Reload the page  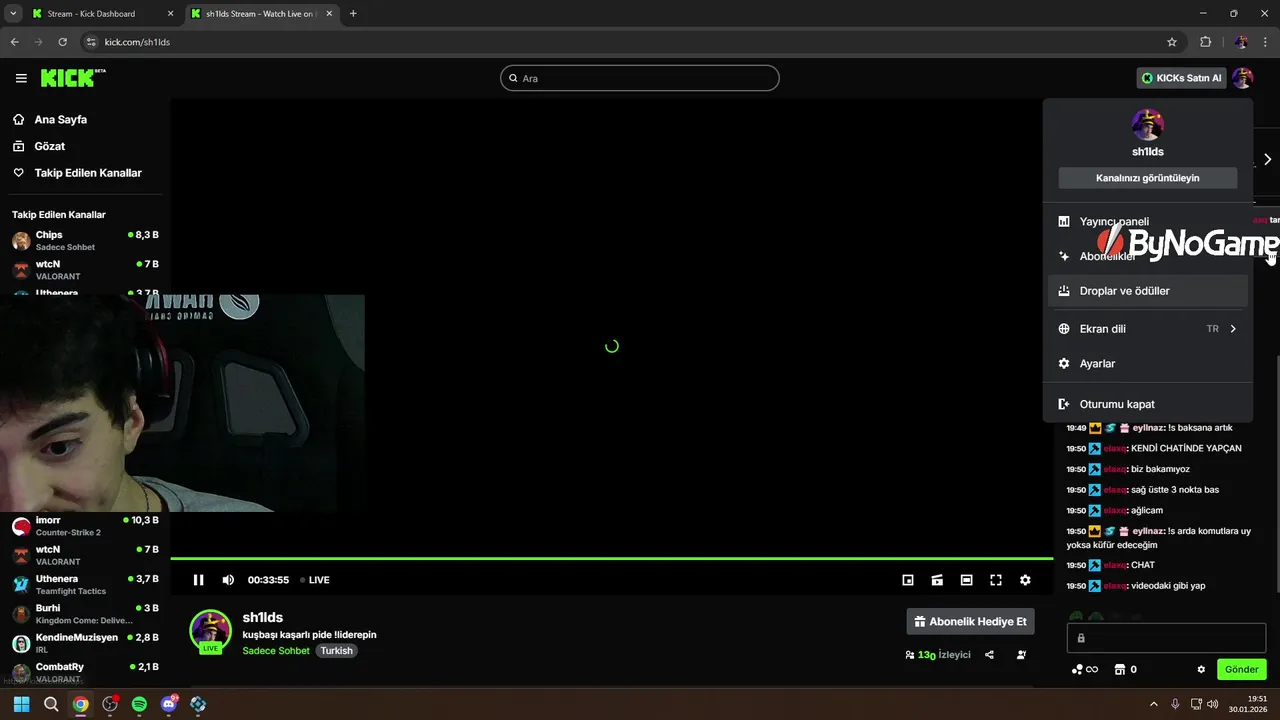click(63, 42)
